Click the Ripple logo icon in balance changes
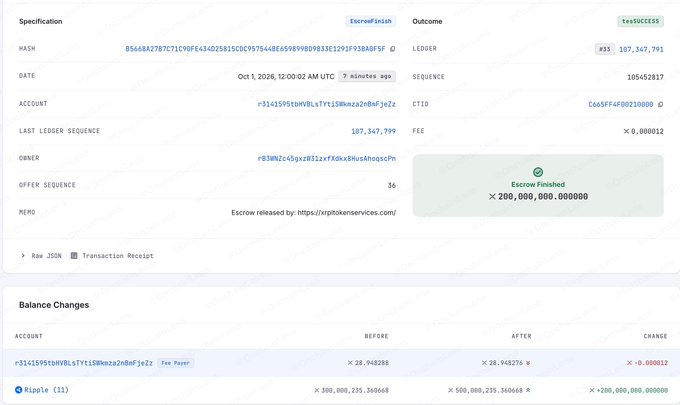 click(x=18, y=390)
